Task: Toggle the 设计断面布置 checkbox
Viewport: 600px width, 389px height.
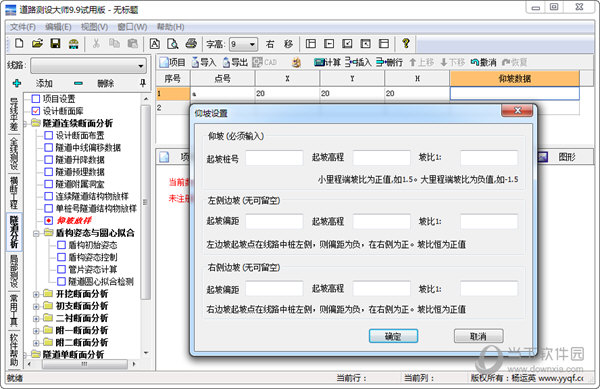Action: point(49,135)
